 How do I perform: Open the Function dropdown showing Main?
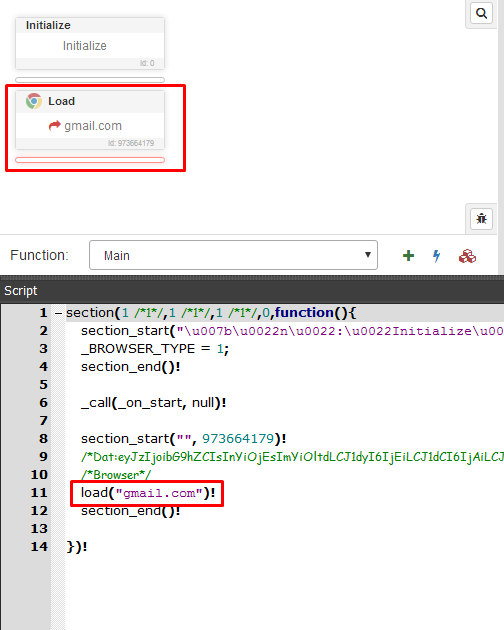tap(233, 255)
